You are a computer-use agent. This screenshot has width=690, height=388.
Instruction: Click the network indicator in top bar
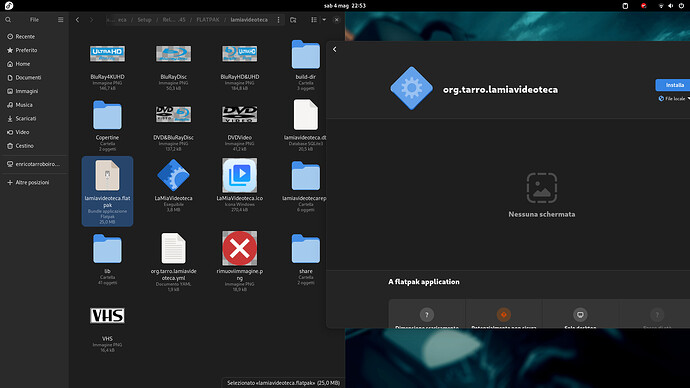point(661,6)
